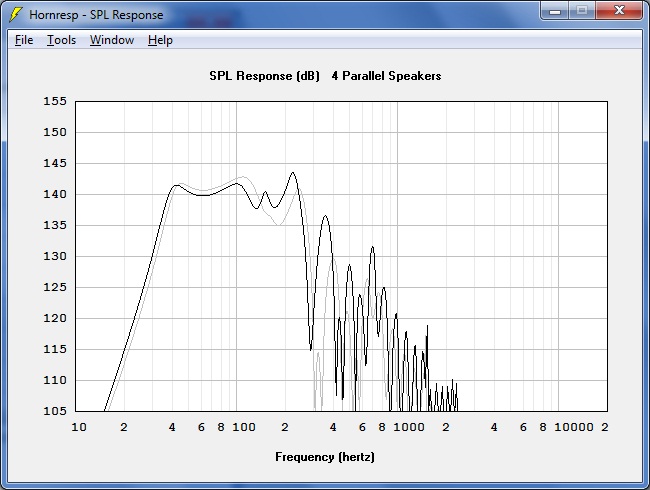Image resolution: width=650 pixels, height=490 pixels.
Task: Close the SPL Response window
Action: [619, 10]
